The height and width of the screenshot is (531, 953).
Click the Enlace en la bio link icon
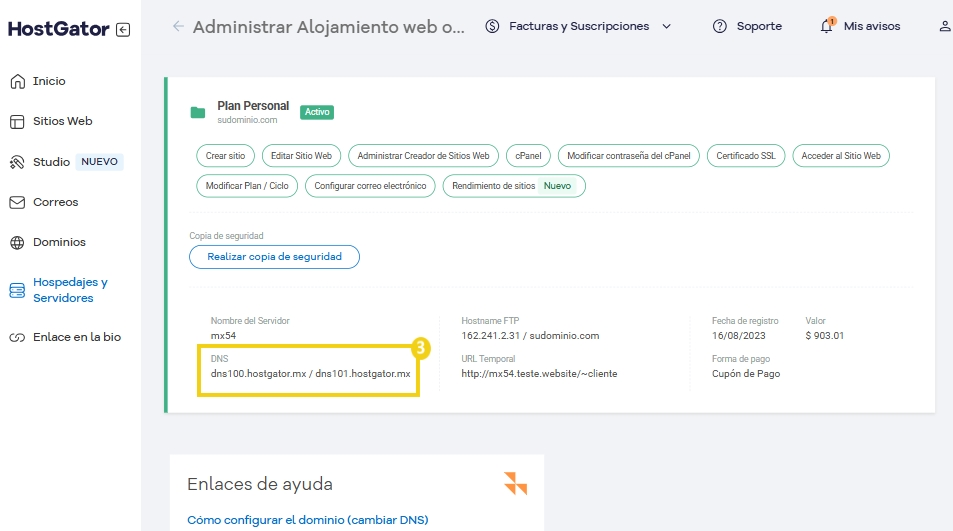click(17, 337)
